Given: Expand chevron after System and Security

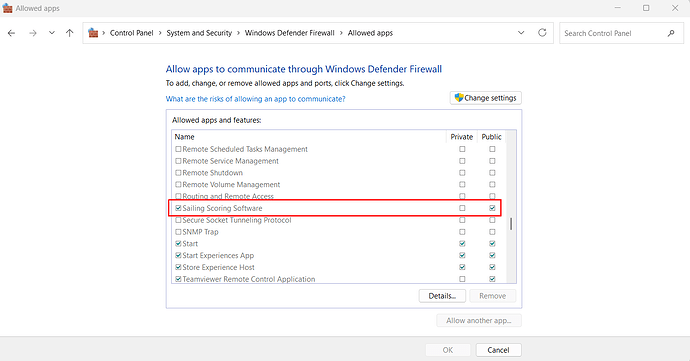Looking at the screenshot, I should [239, 33].
